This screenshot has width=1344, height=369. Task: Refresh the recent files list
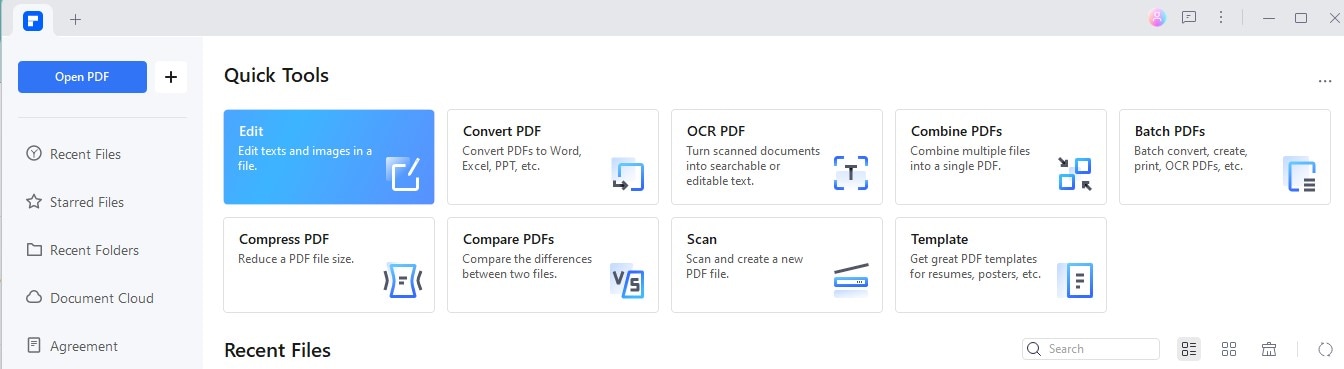point(1325,349)
